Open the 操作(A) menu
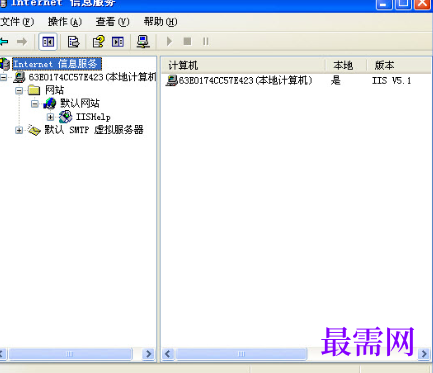Image resolution: width=433 pixels, height=373 pixels. (65, 22)
